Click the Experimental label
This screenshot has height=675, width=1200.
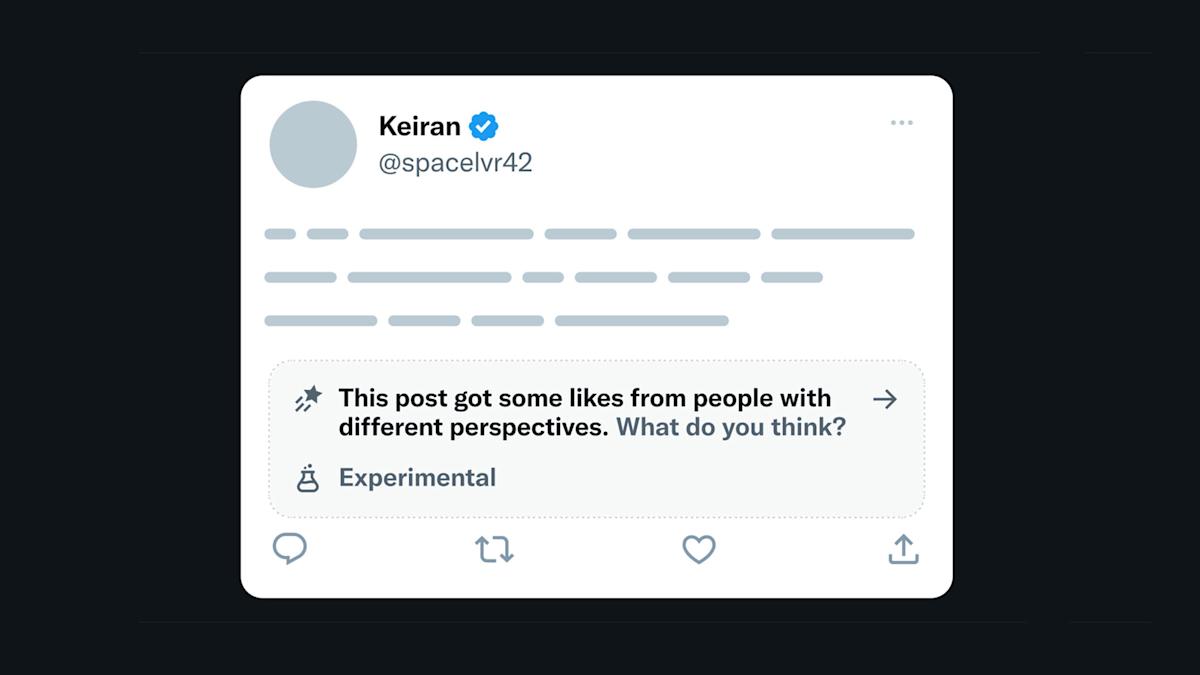[x=417, y=478]
